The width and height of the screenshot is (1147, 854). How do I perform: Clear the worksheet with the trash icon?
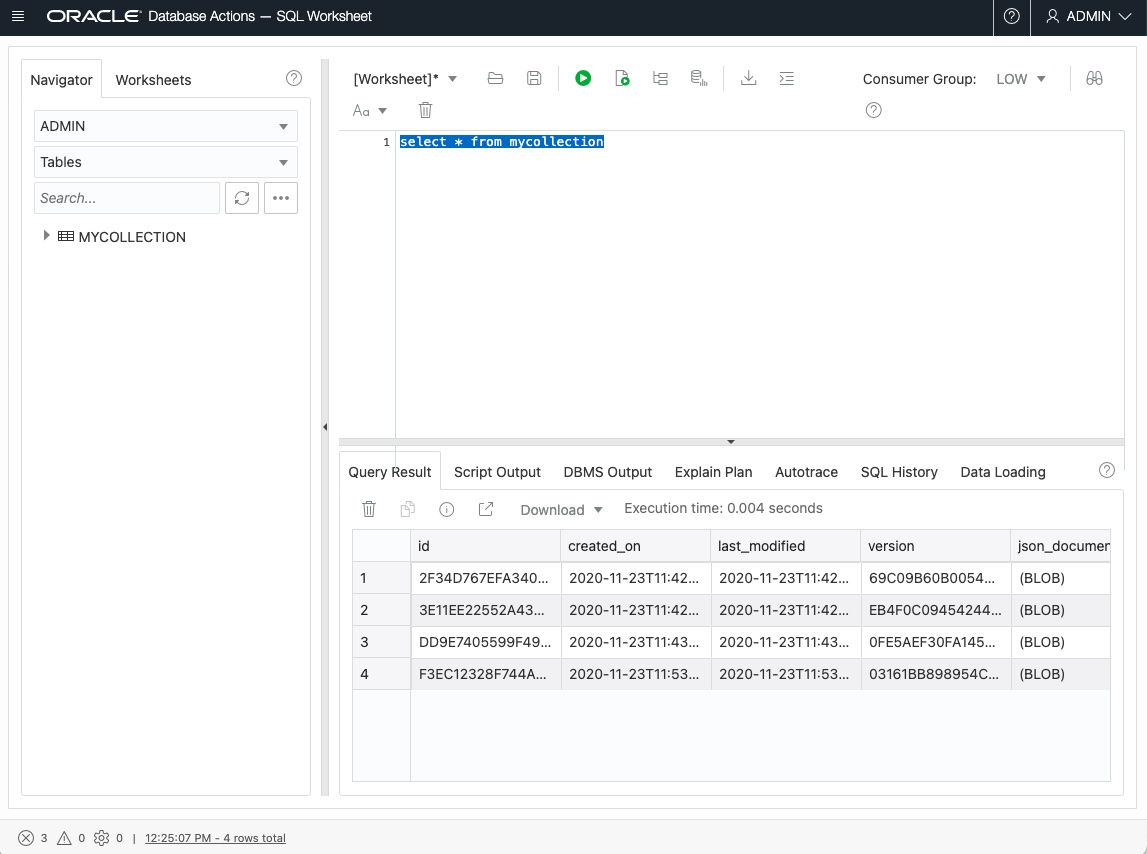coord(426,110)
